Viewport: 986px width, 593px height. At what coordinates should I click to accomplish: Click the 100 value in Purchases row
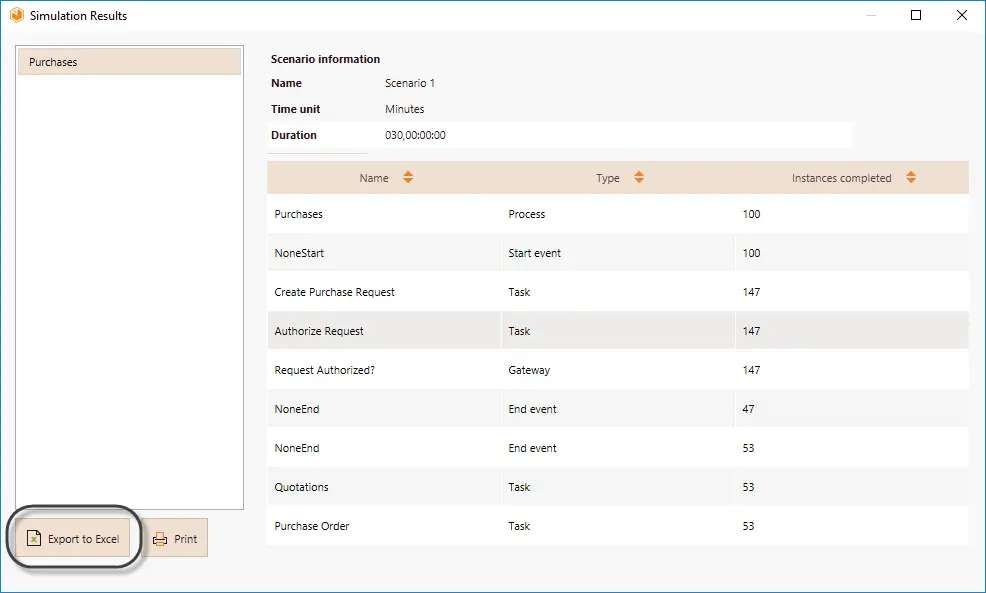(751, 214)
